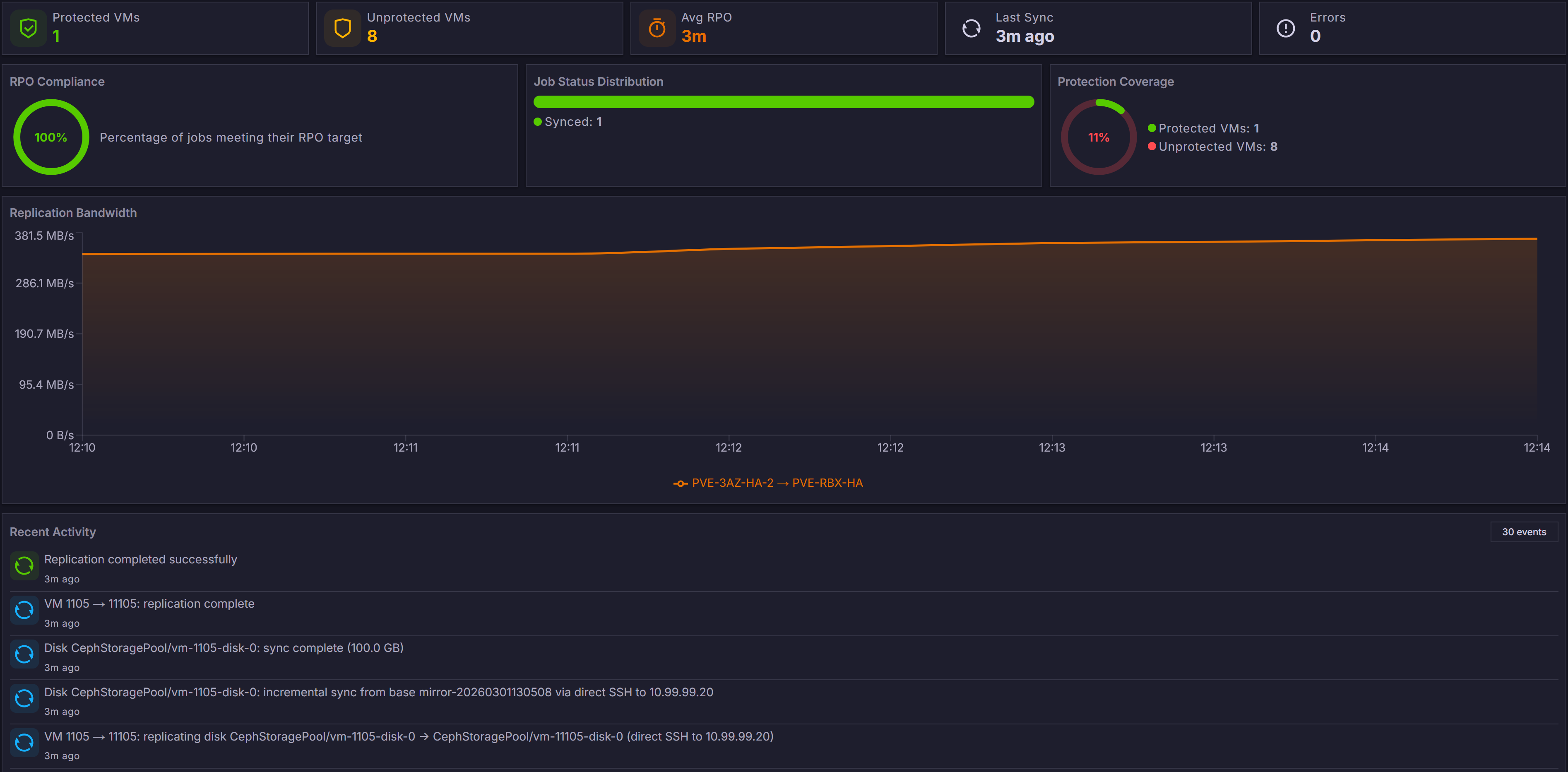The height and width of the screenshot is (772, 1568).
Task: Open the VM 1105 replicating disk event entry
Action: (409, 736)
